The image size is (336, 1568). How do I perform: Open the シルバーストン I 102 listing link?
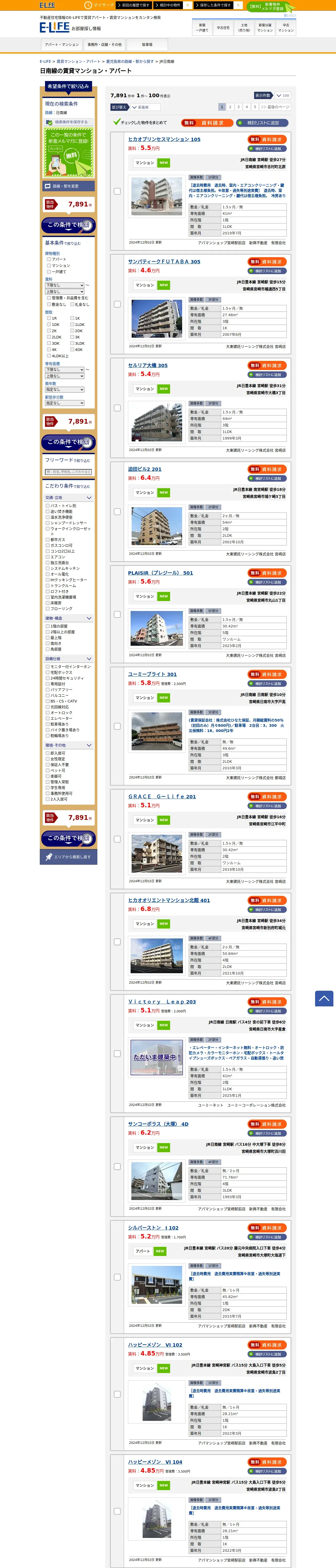tap(153, 1228)
